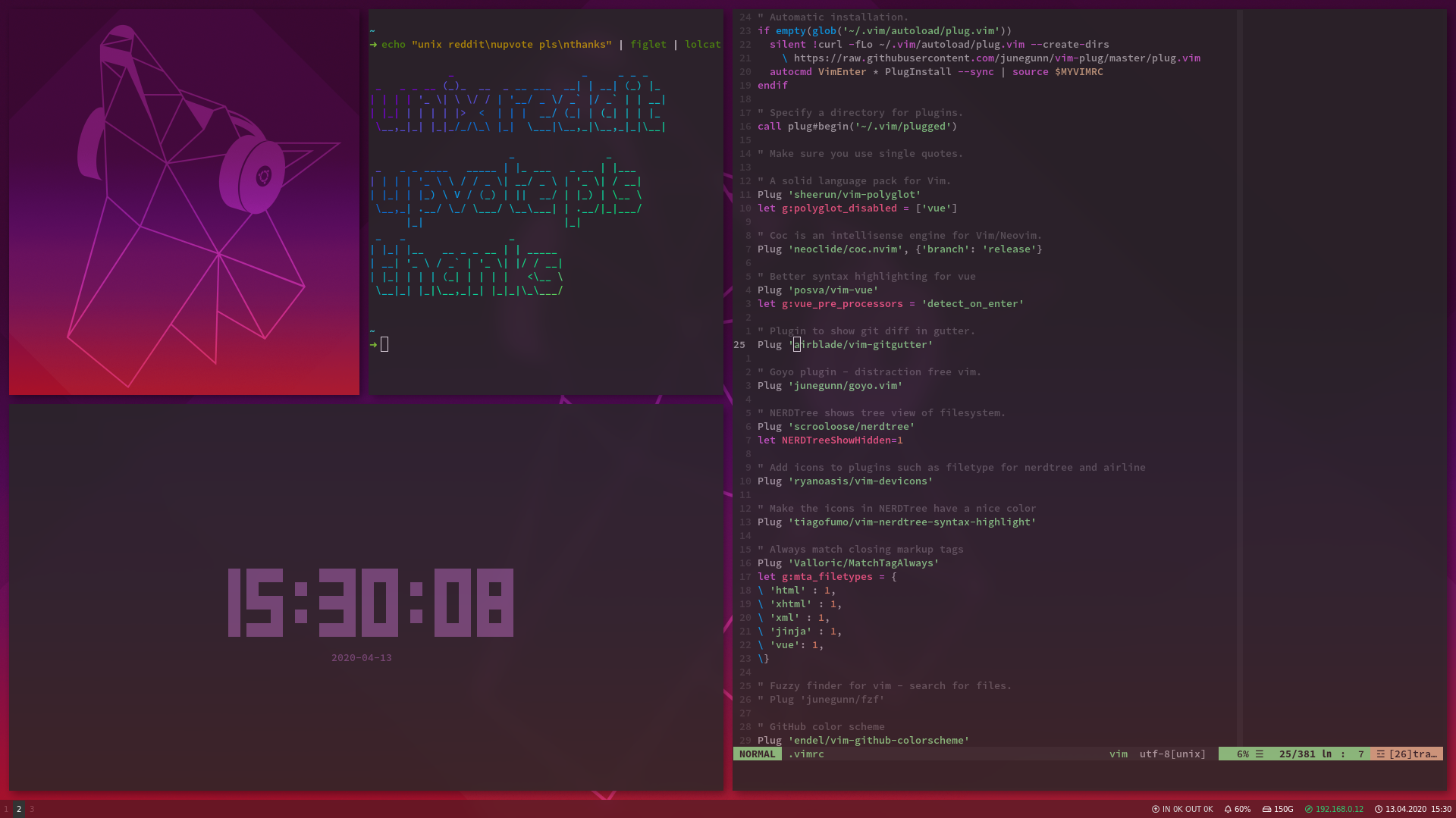Click the 6% file position indicator
The height and width of the screenshot is (818, 1456).
pyautogui.click(x=1242, y=754)
